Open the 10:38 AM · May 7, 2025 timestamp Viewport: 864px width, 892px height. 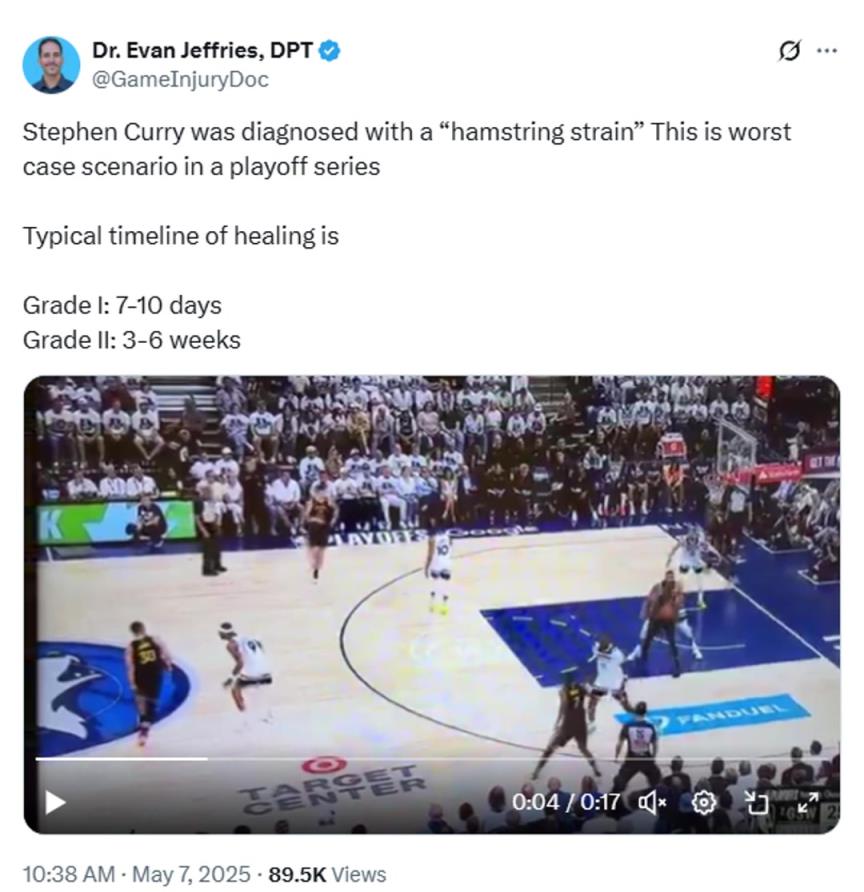(136, 874)
